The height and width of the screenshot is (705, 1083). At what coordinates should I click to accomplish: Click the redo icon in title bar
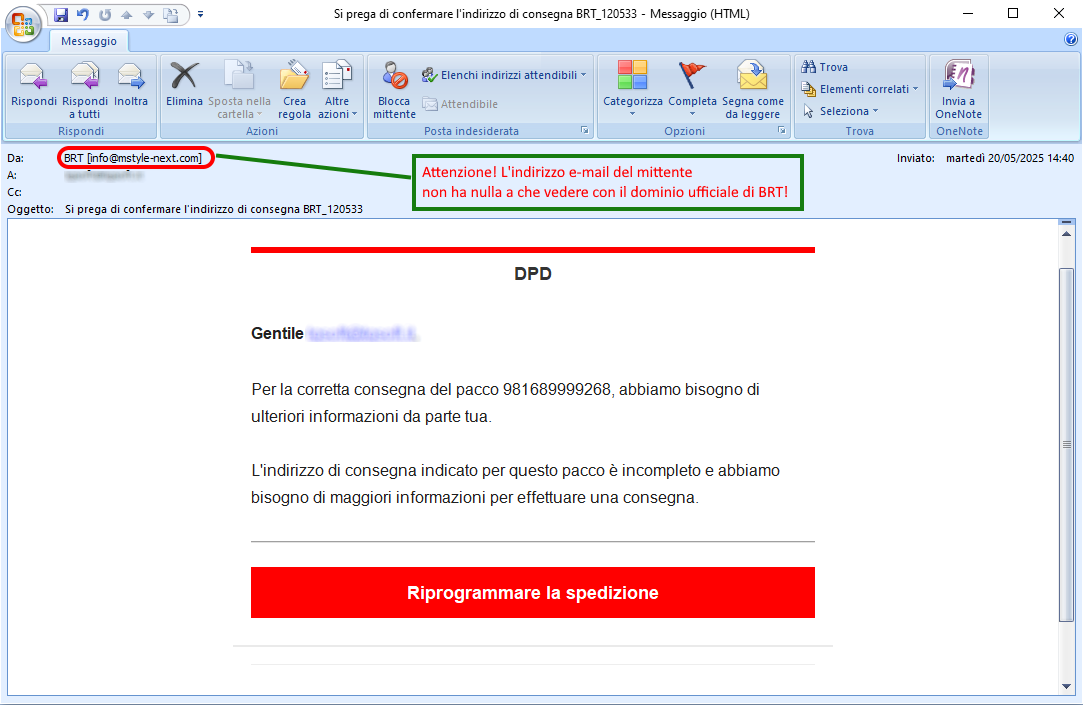pyautogui.click(x=105, y=14)
